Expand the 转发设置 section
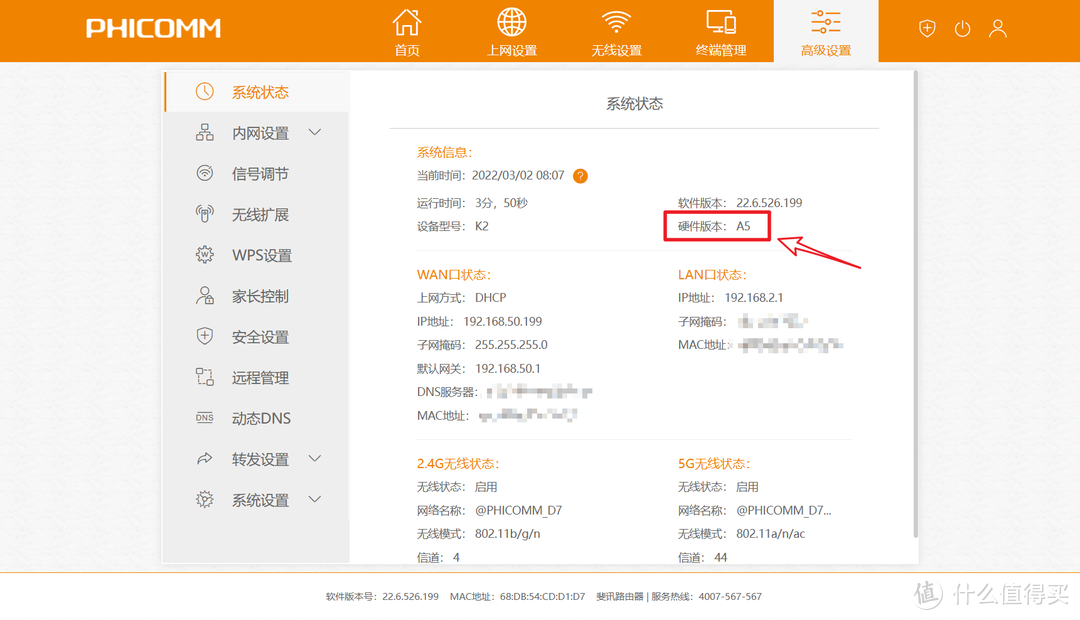The image size is (1080, 620). (314, 459)
